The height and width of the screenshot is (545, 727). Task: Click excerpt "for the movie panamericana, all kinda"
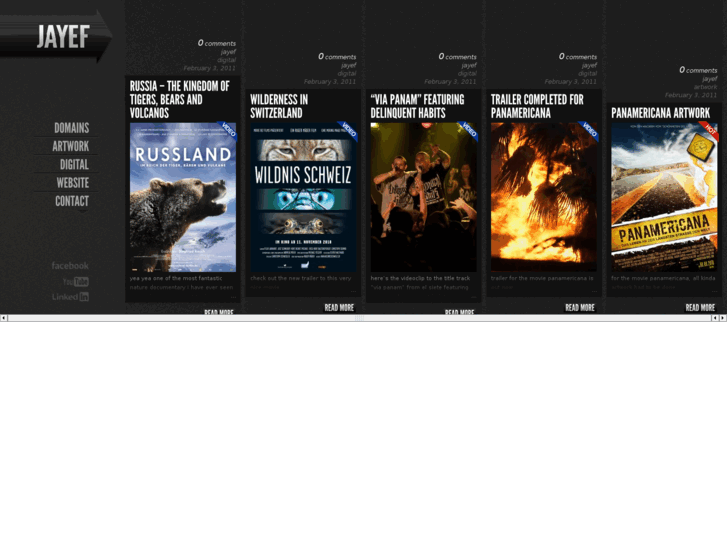[663, 278]
